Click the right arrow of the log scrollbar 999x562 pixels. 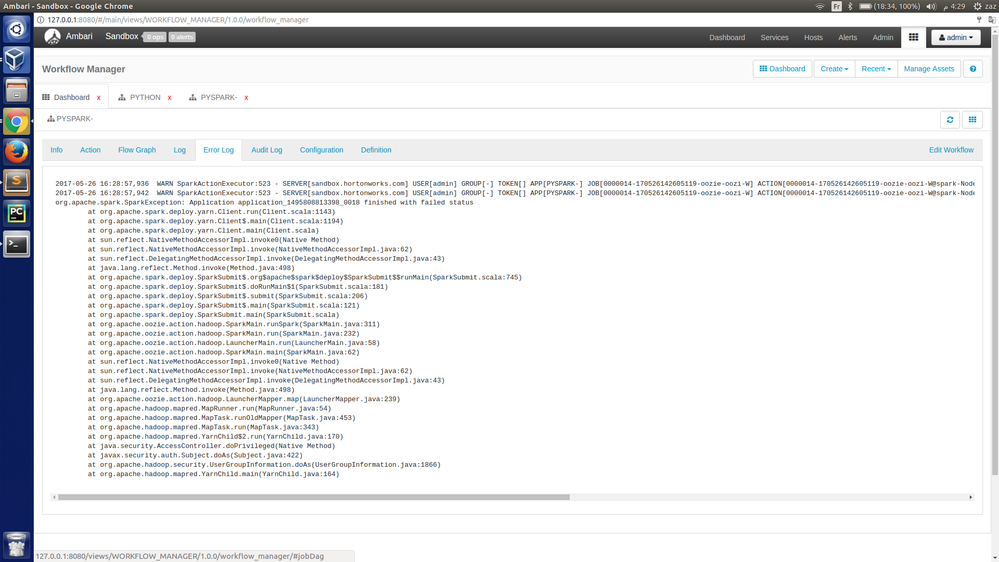pyautogui.click(x=970, y=497)
